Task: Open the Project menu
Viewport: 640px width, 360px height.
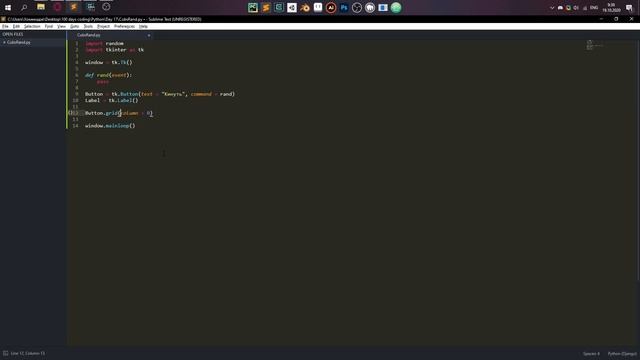Action: click(103, 26)
